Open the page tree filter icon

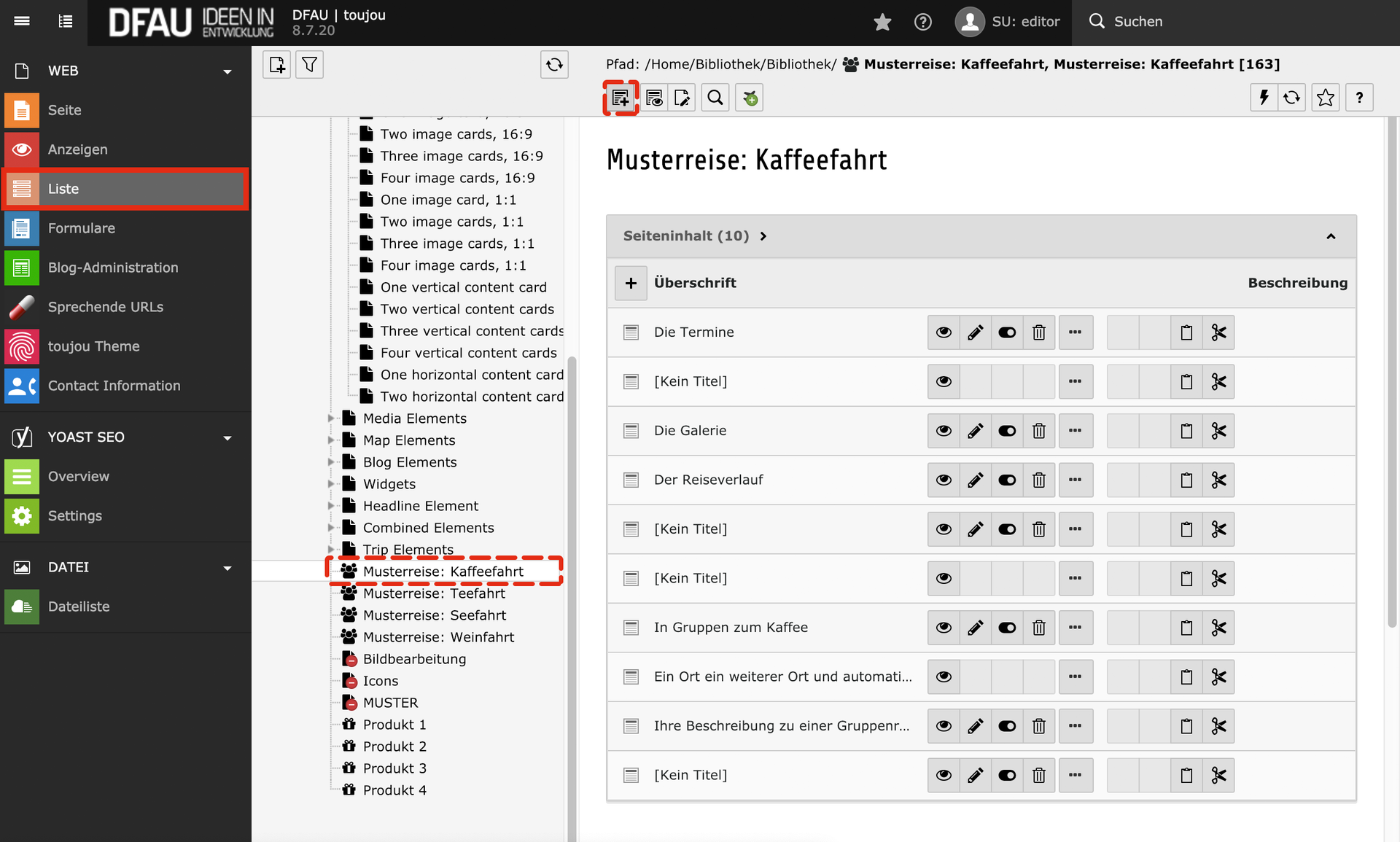pyautogui.click(x=309, y=65)
